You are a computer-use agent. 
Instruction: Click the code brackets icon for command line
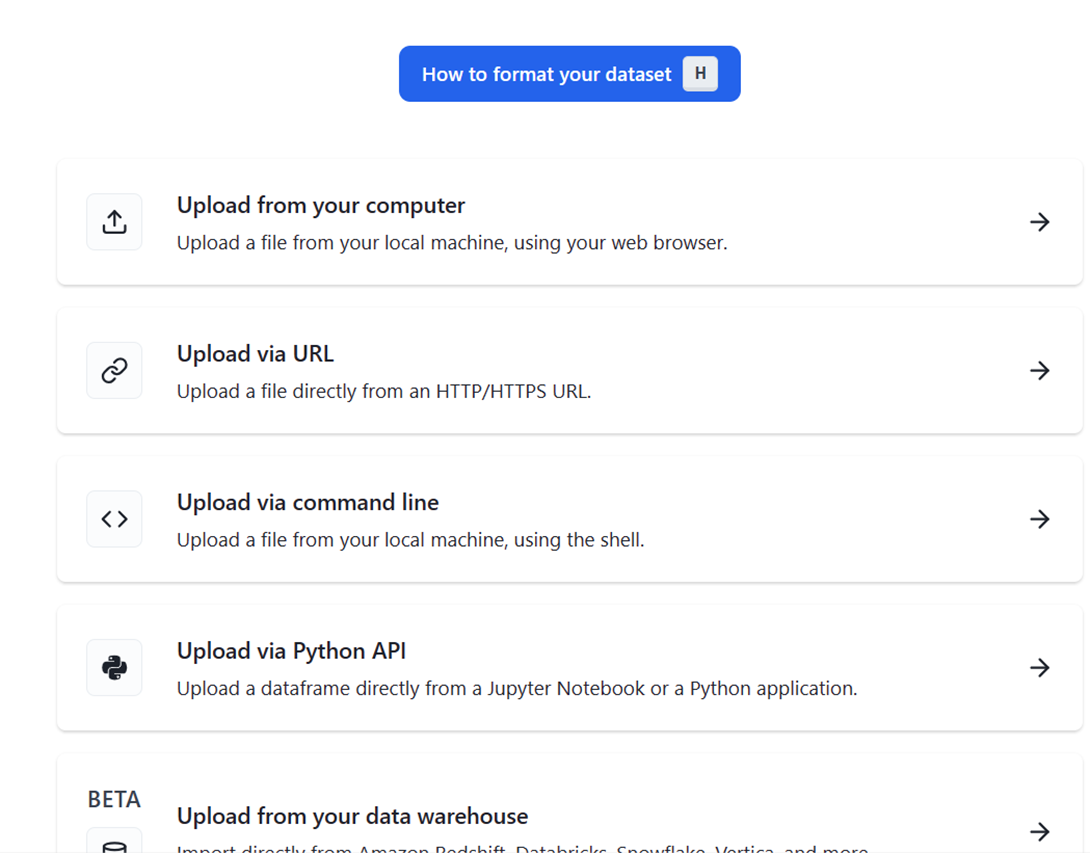[115, 519]
